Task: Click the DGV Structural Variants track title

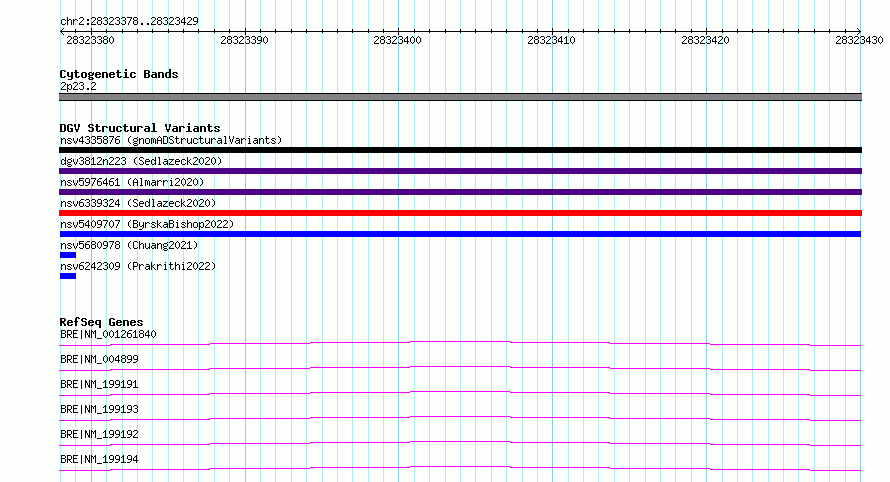Action: pos(140,128)
